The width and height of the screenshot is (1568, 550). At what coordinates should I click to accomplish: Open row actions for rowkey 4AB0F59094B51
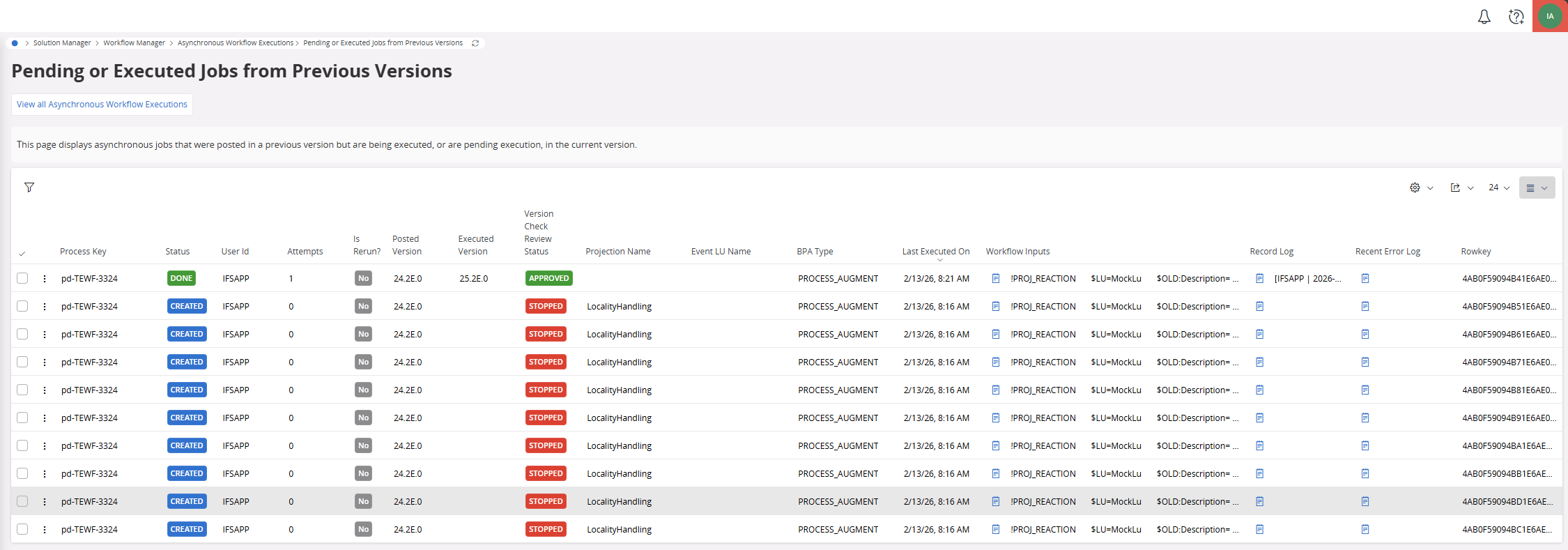(45, 306)
